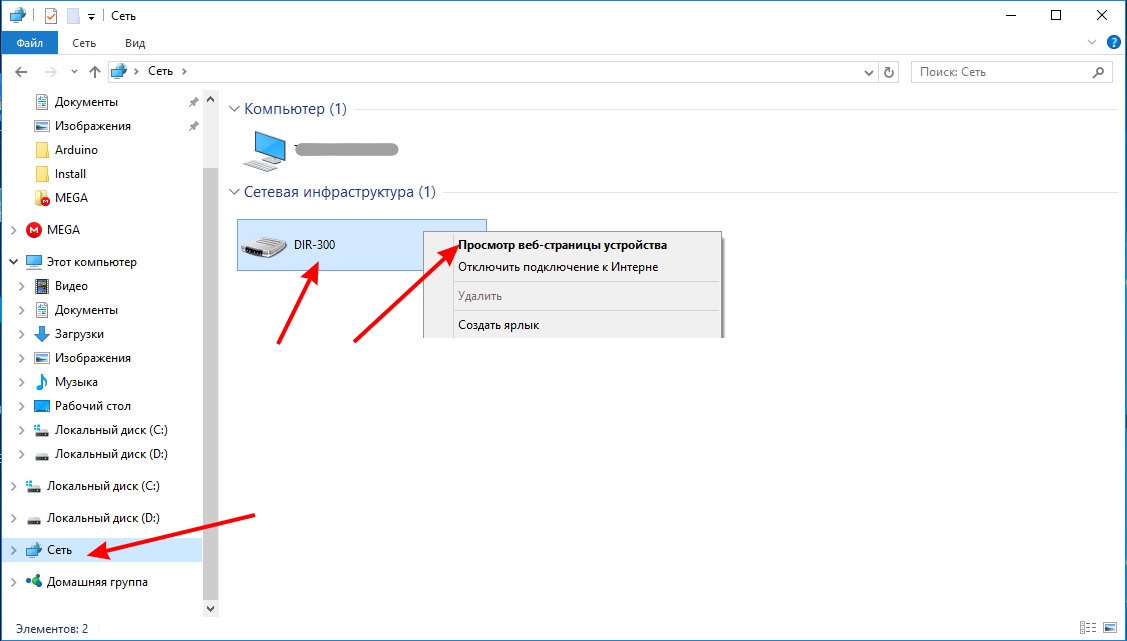Viewport: 1127px width, 641px height.
Task: Expand the ribbon via the chevron near Help
Action: pyautogui.click(x=1092, y=42)
